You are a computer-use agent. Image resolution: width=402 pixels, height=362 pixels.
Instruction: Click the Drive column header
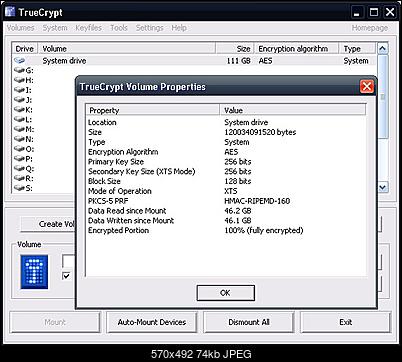[x=25, y=49]
